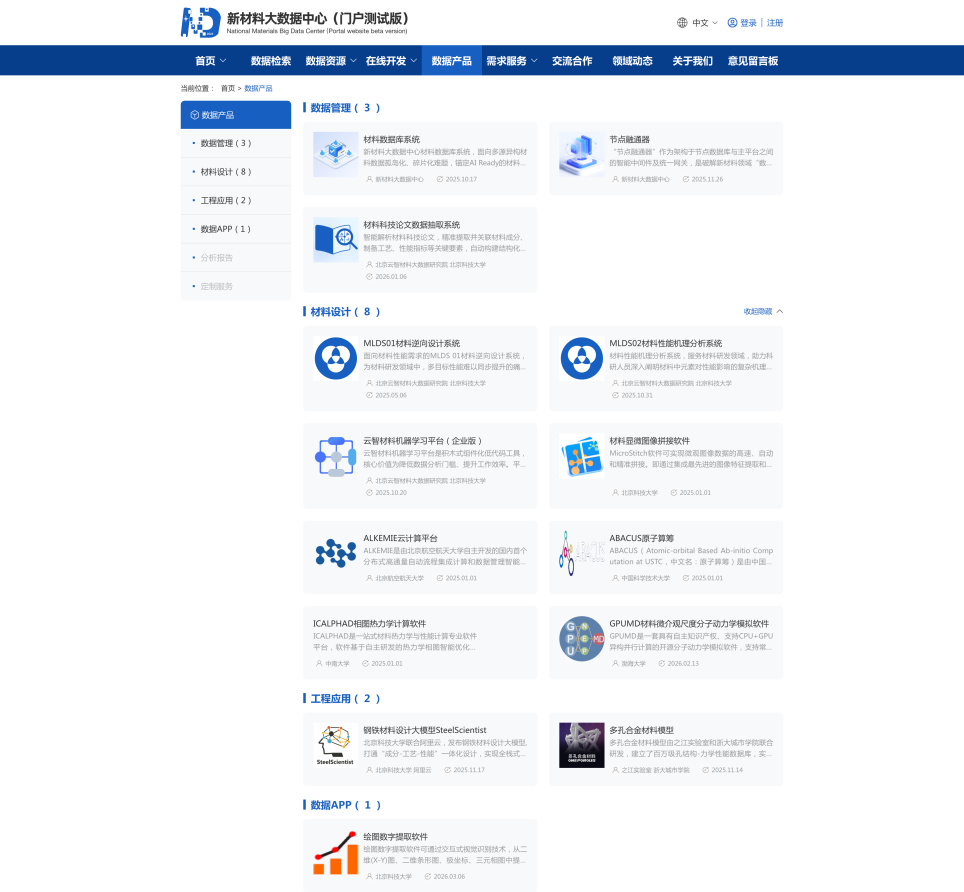The height and width of the screenshot is (892, 964).
Task: Open the 中文 language dropdown
Action: (698, 23)
